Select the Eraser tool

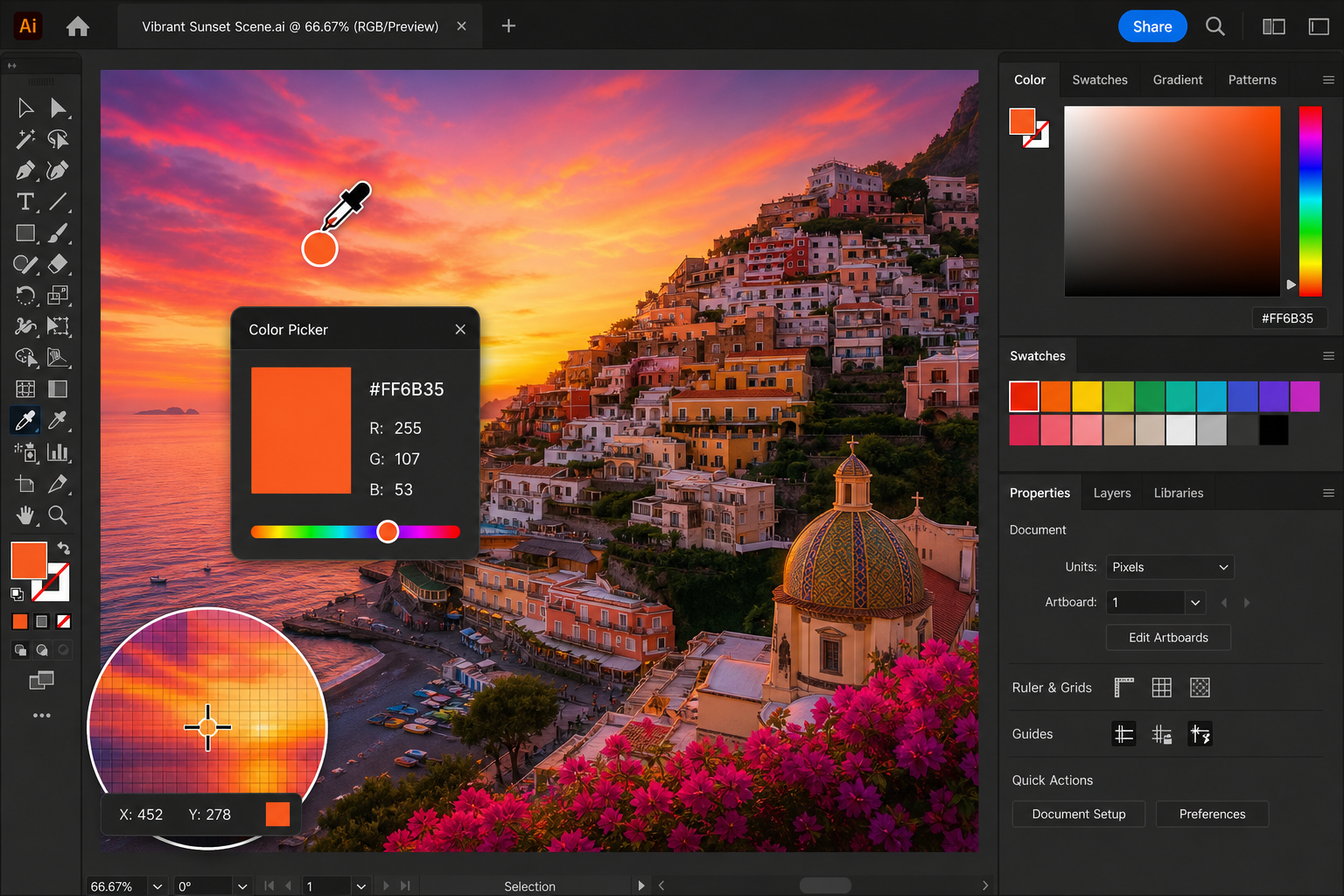[58, 264]
